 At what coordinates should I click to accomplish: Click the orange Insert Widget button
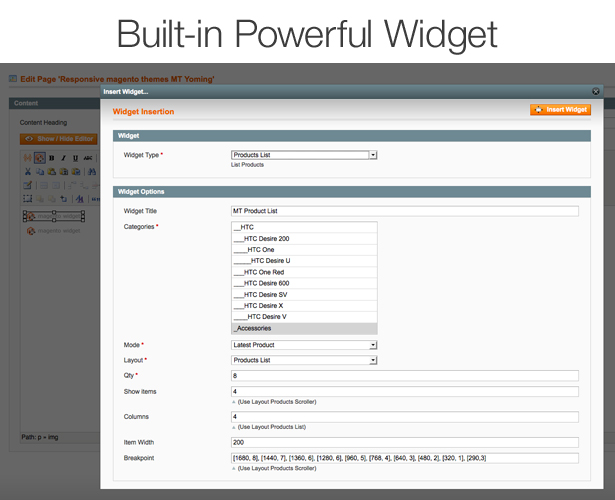(560, 110)
